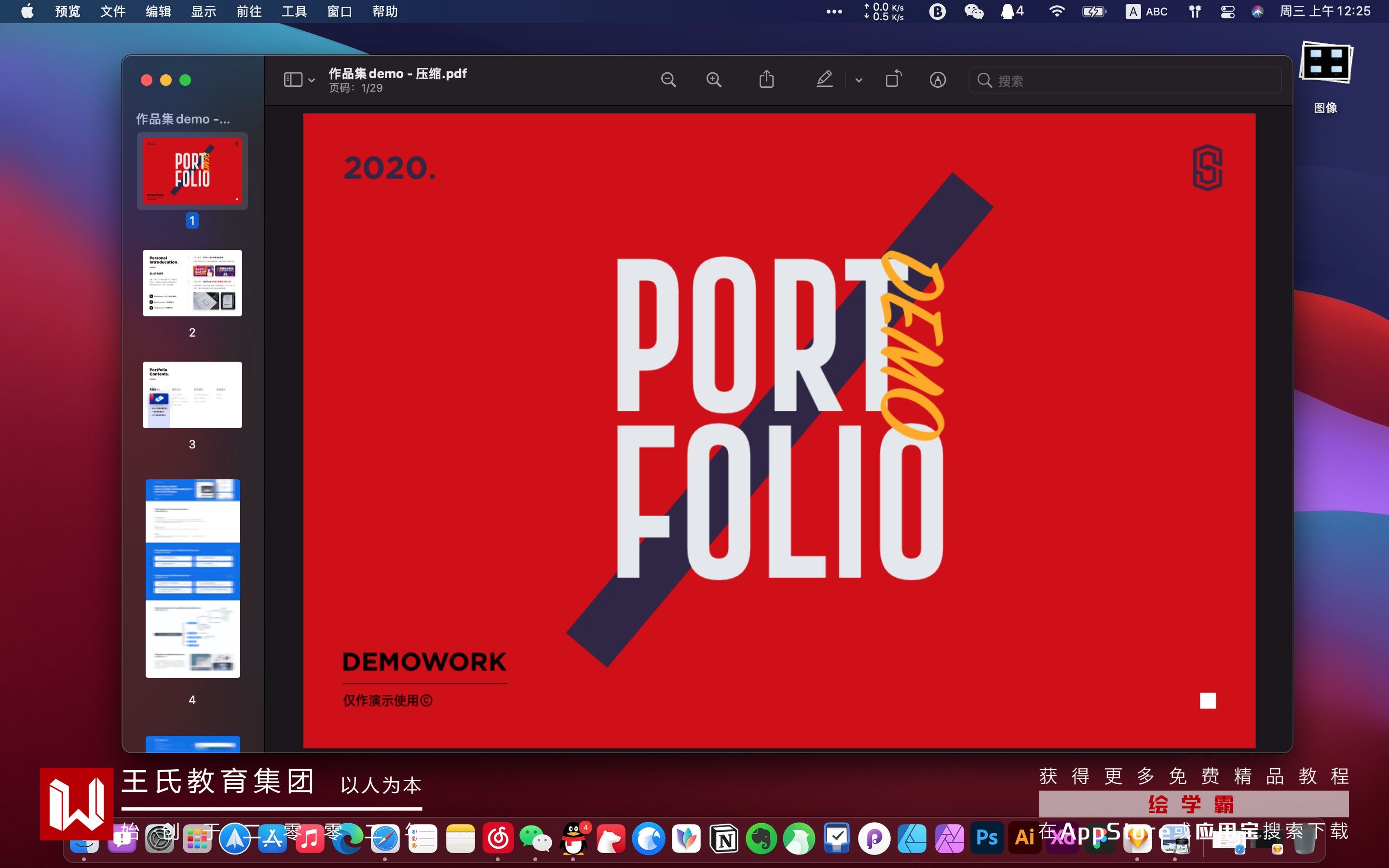Open the highlight color dropdown arrow
1389x868 pixels.
[x=858, y=81]
